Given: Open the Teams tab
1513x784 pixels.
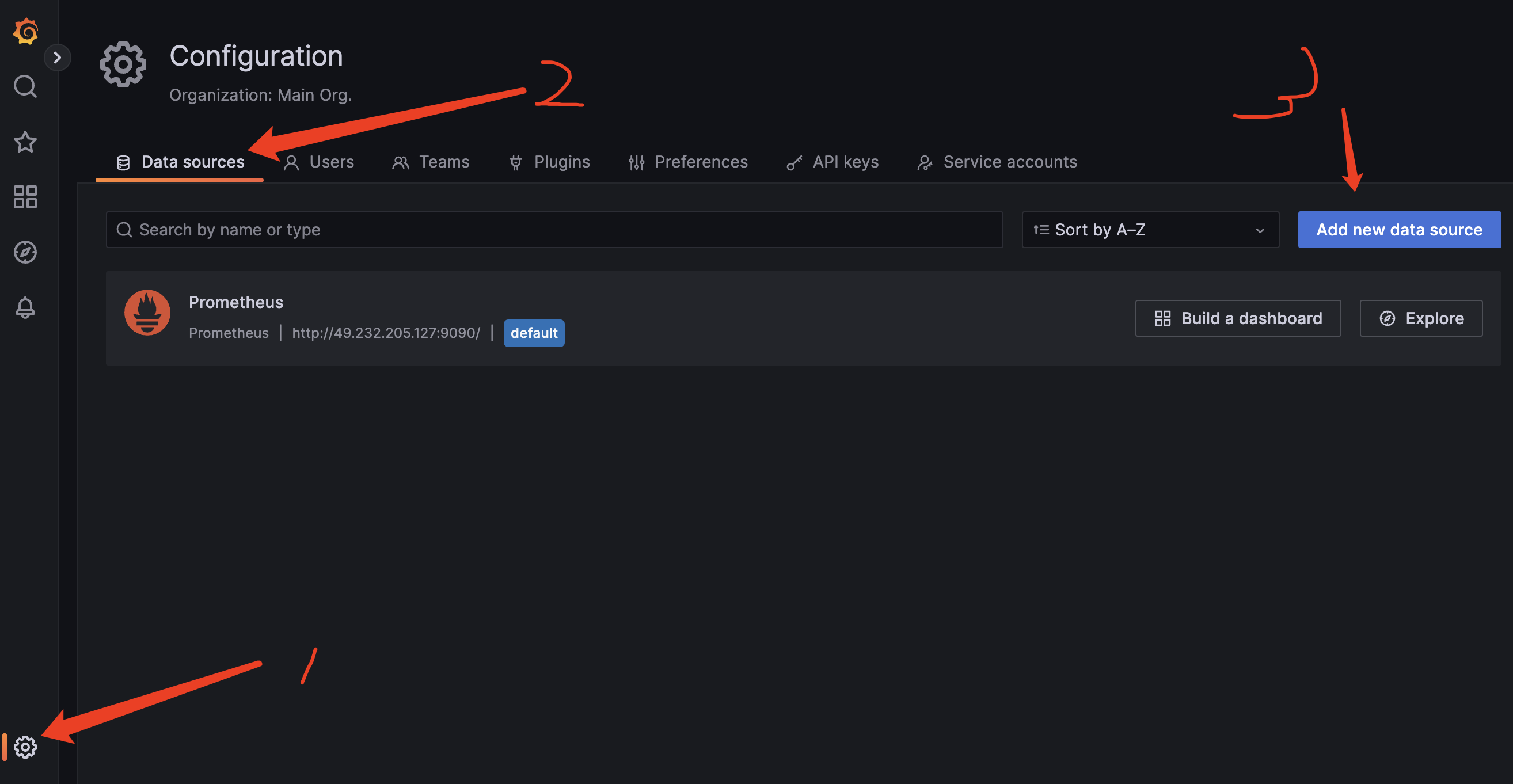Looking at the screenshot, I should [x=431, y=162].
